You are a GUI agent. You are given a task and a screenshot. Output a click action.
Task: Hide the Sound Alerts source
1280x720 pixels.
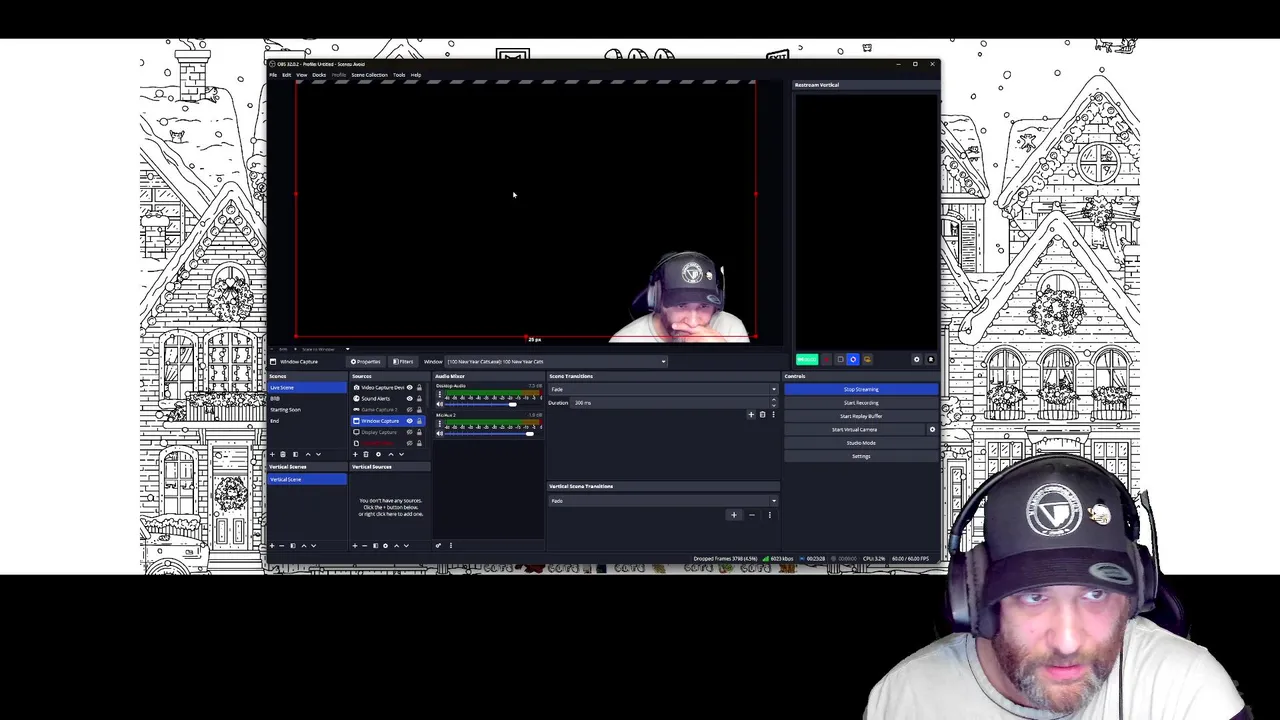tap(409, 399)
